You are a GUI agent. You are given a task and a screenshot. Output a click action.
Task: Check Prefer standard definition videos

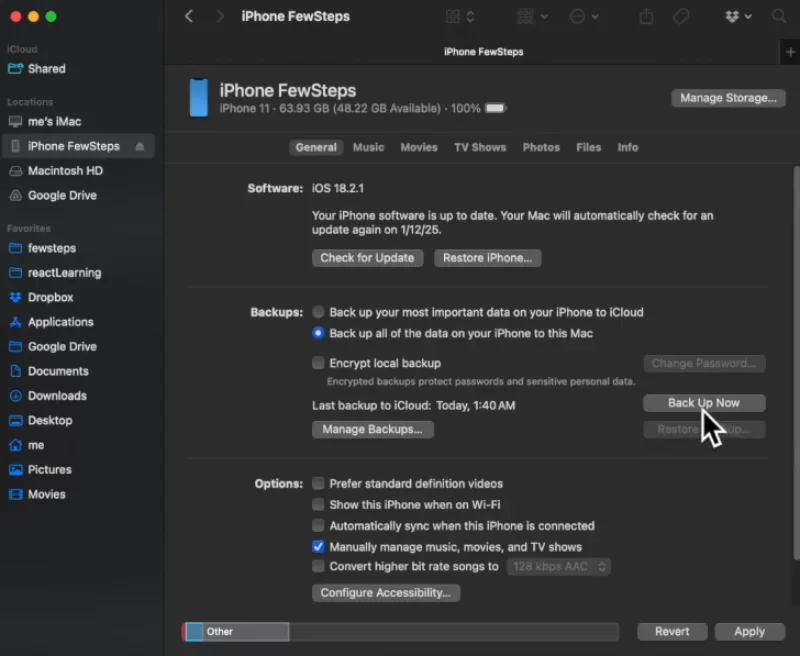(318, 483)
